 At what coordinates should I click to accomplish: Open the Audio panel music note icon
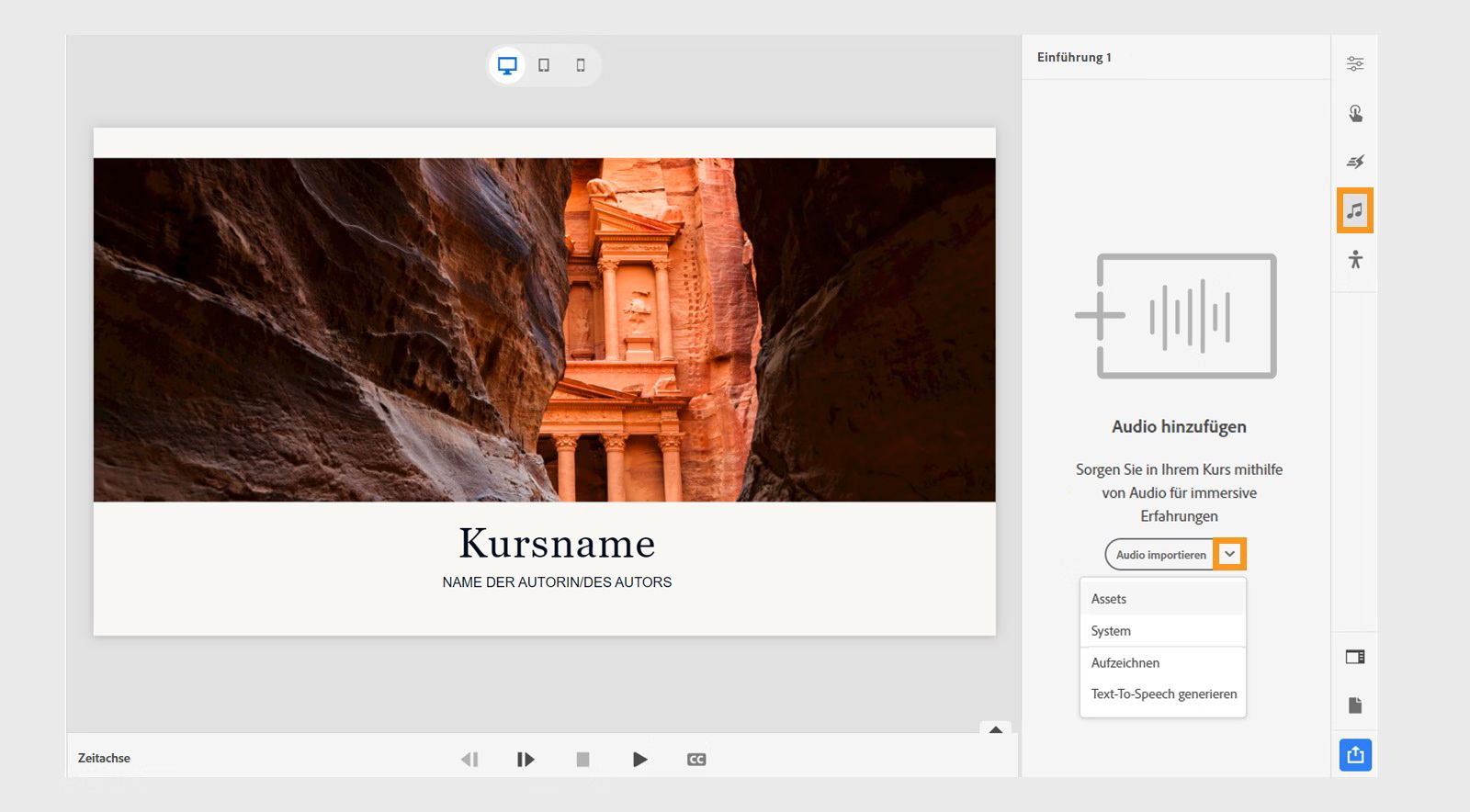[x=1354, y=210]
